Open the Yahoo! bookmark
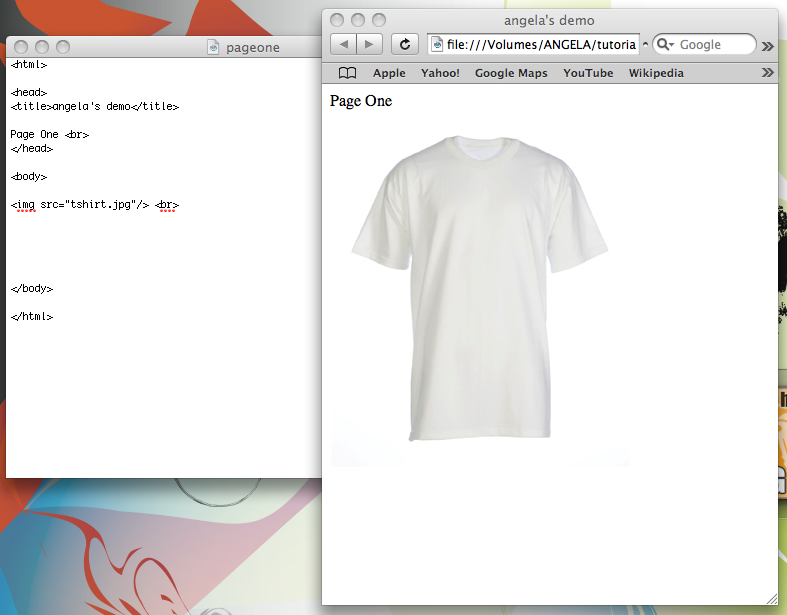The height and width of the screenshot is (615, 787). (x=440, y=73)
